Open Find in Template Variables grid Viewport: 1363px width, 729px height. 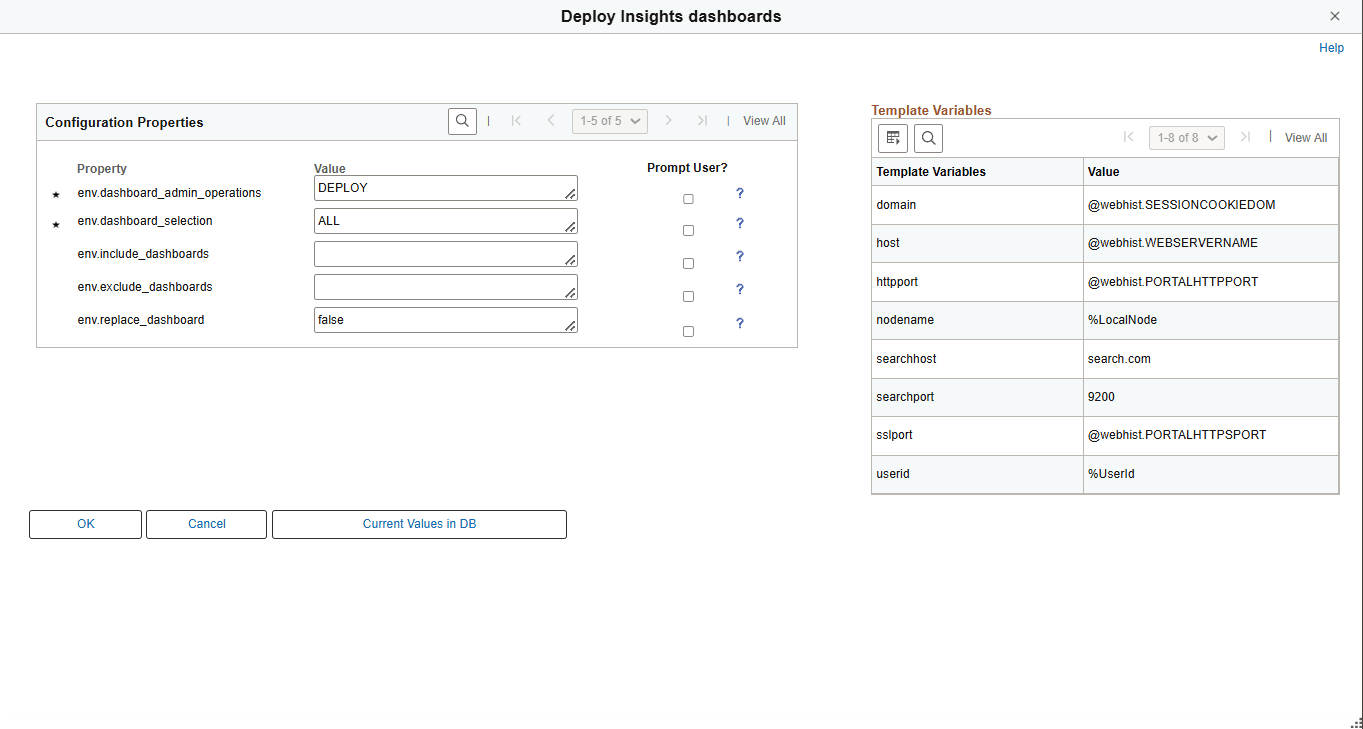click(928, 138)
